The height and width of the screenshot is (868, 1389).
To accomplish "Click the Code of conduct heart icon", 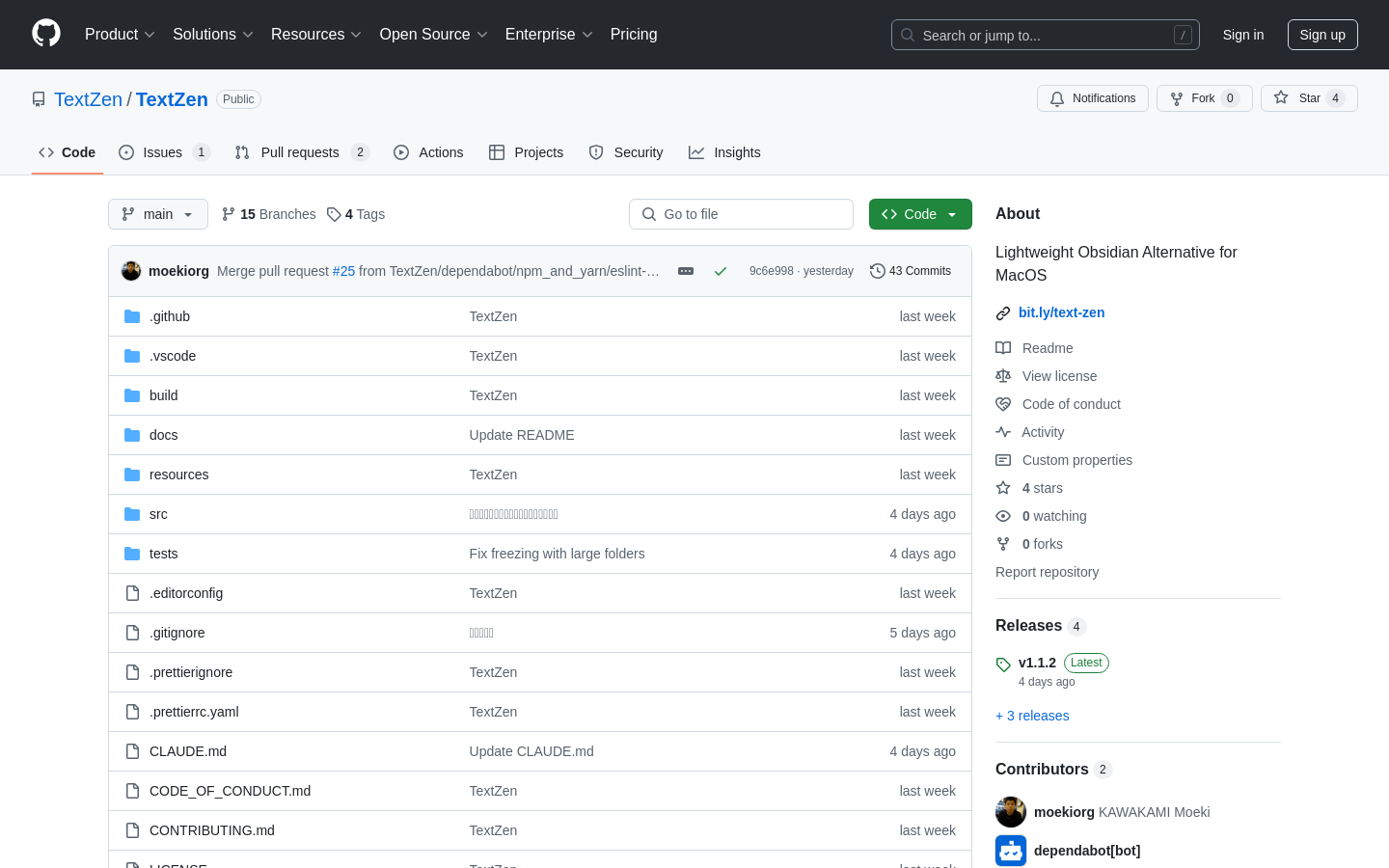I will 1003,404.
